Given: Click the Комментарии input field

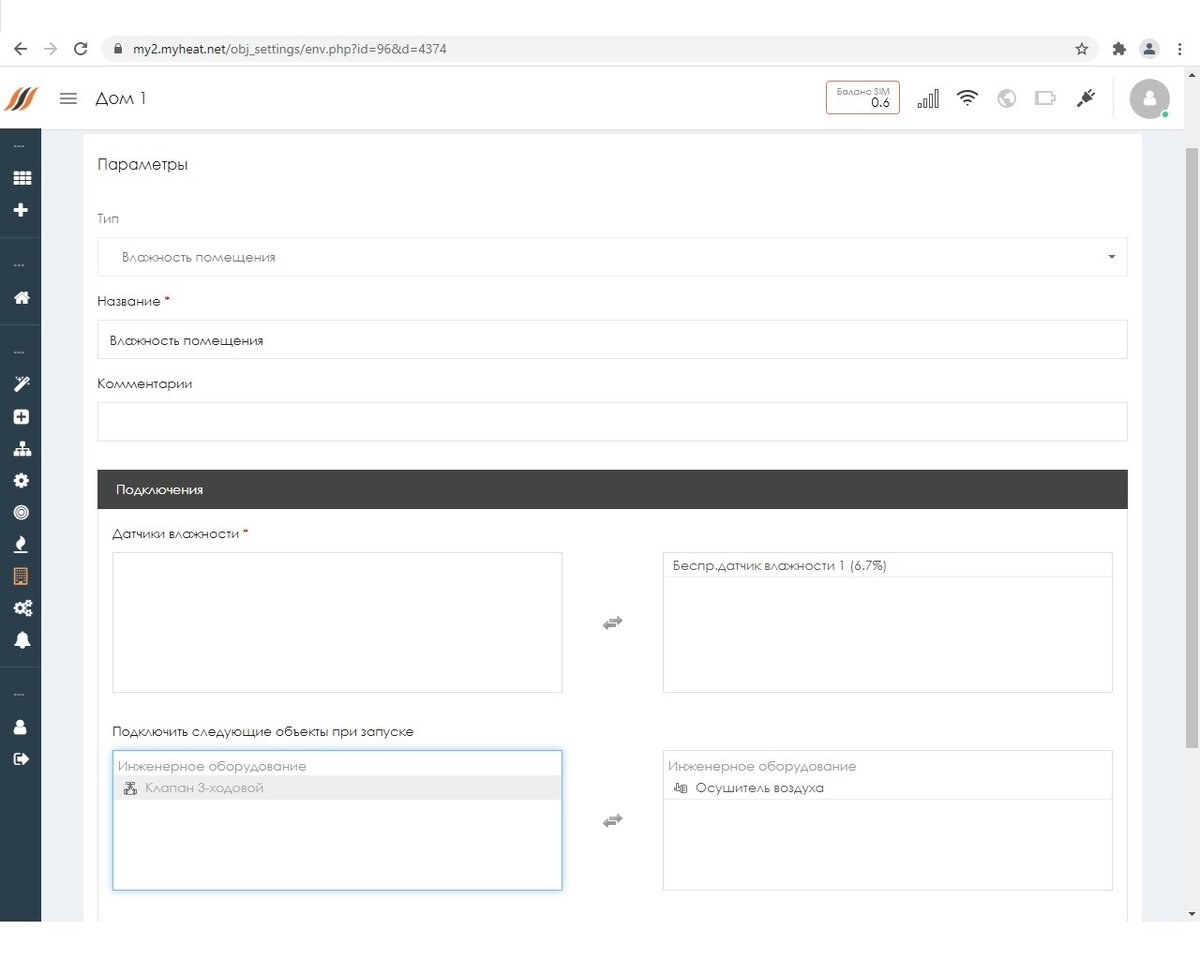Looking at the screenshot, I should (x=612, y=422).
